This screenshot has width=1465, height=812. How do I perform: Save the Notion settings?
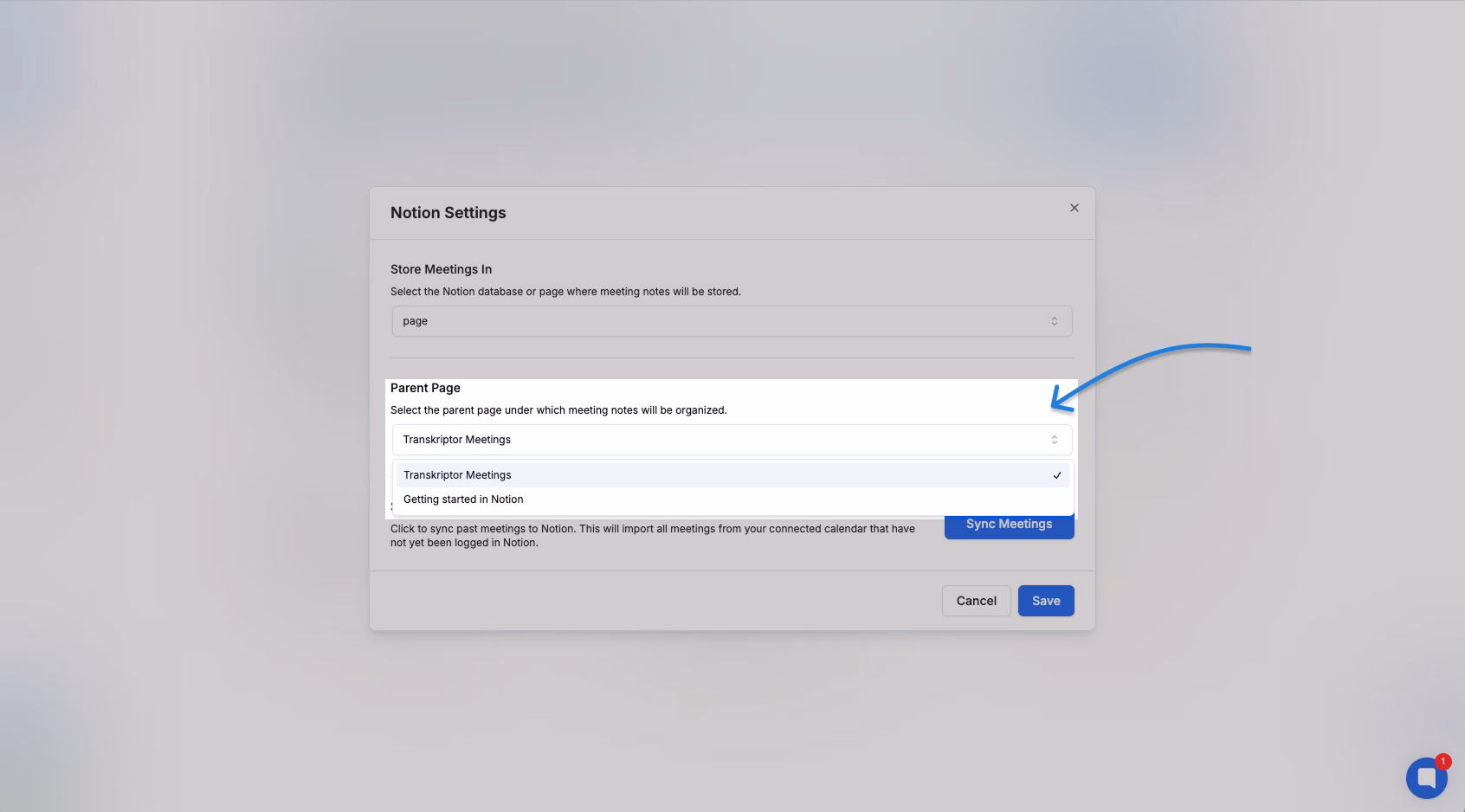pos(1045,601)
